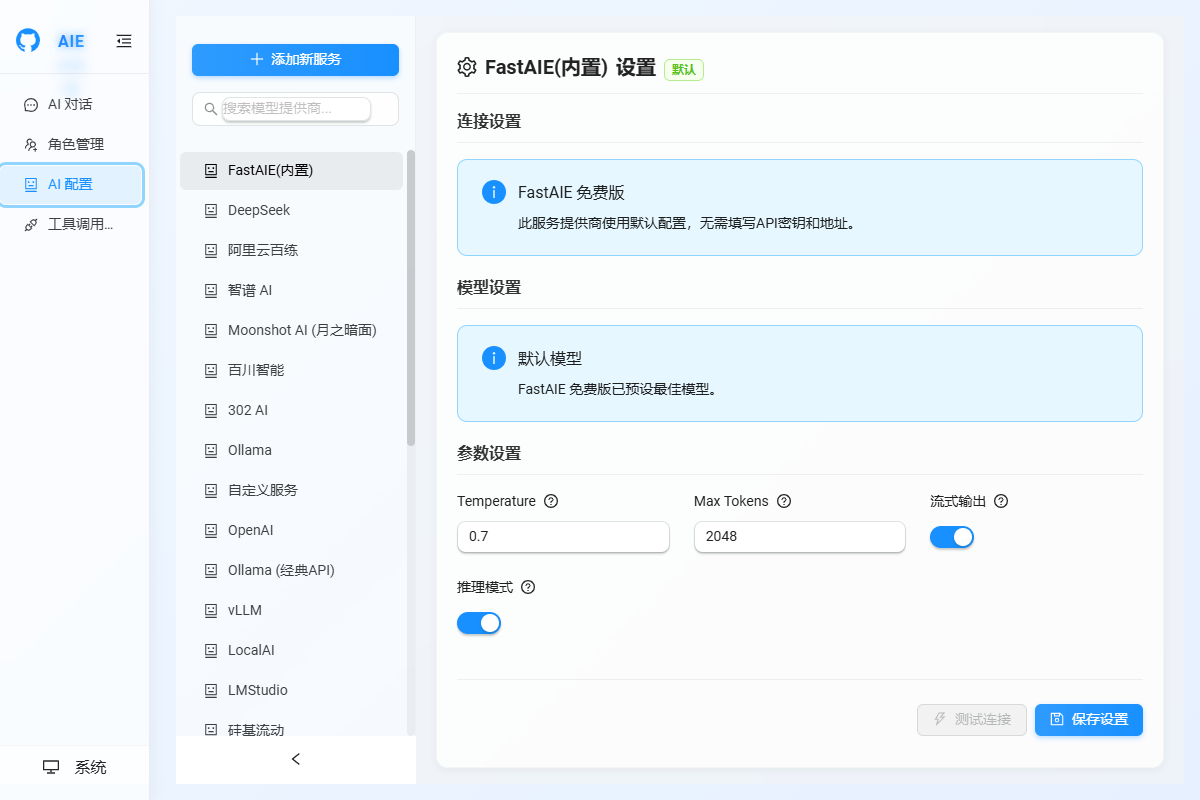The width and height of the screenshot is (1200, 800).
Task: Click the 角色管理 user icon
Action: (31, 144)
